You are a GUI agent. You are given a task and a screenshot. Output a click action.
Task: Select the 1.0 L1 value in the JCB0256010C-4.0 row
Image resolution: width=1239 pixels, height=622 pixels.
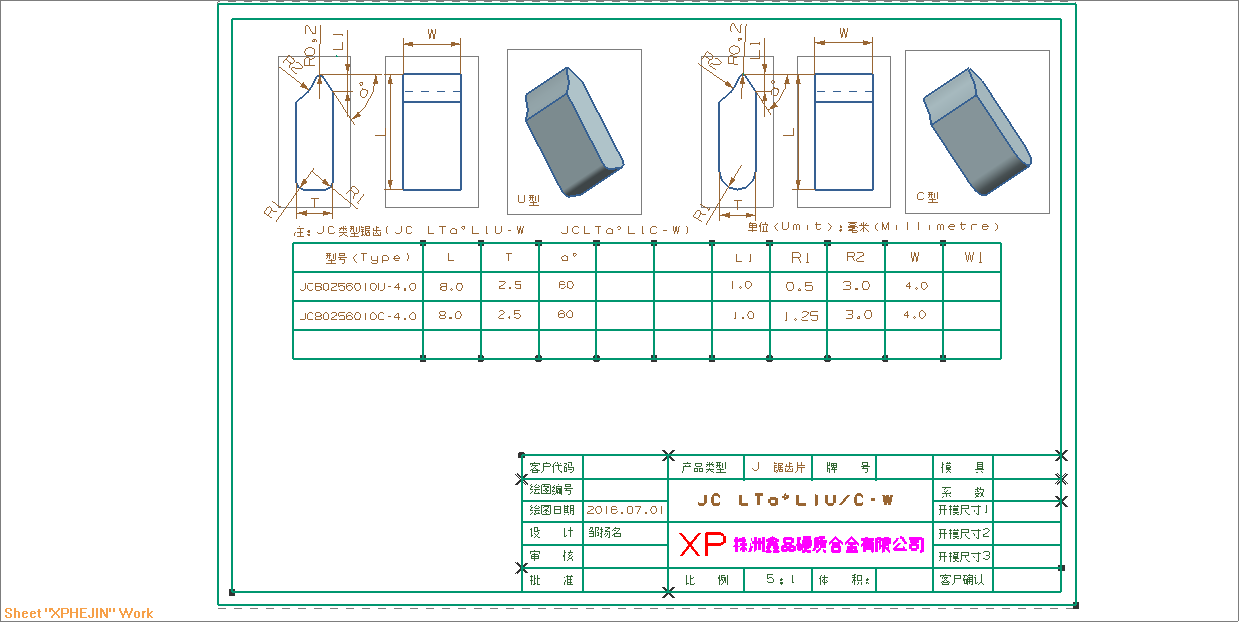click(x=741, y=316)
